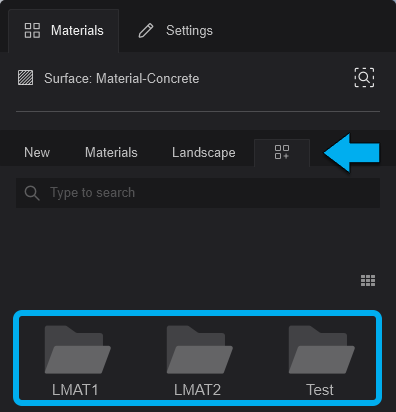This screenshot has width=396, height=412.
Task: Switch to the Landscape category tab
Action: 204,153
